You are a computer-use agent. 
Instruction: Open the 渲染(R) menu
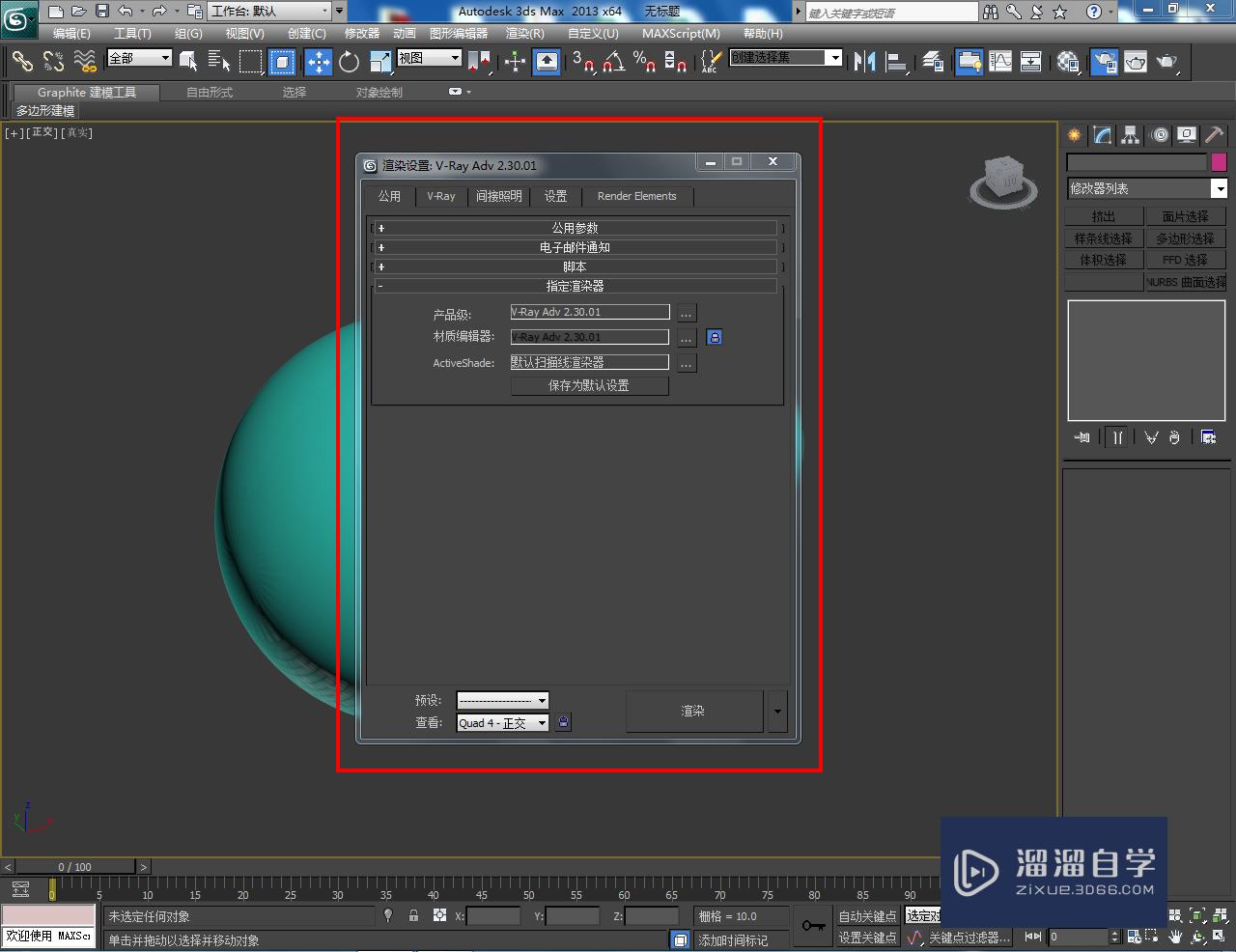coord(525,33)
